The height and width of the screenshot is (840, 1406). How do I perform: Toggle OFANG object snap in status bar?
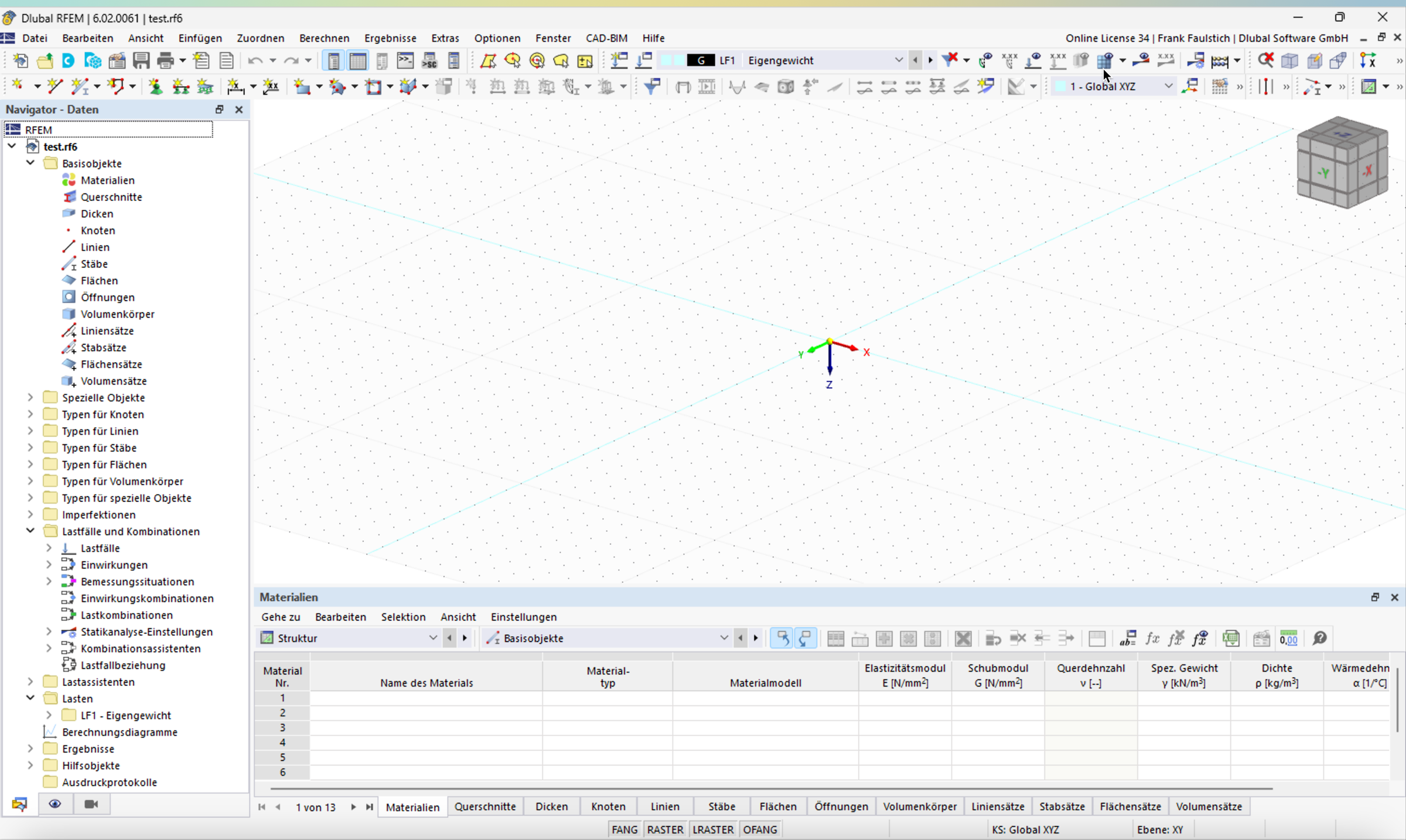coord(760,829)
